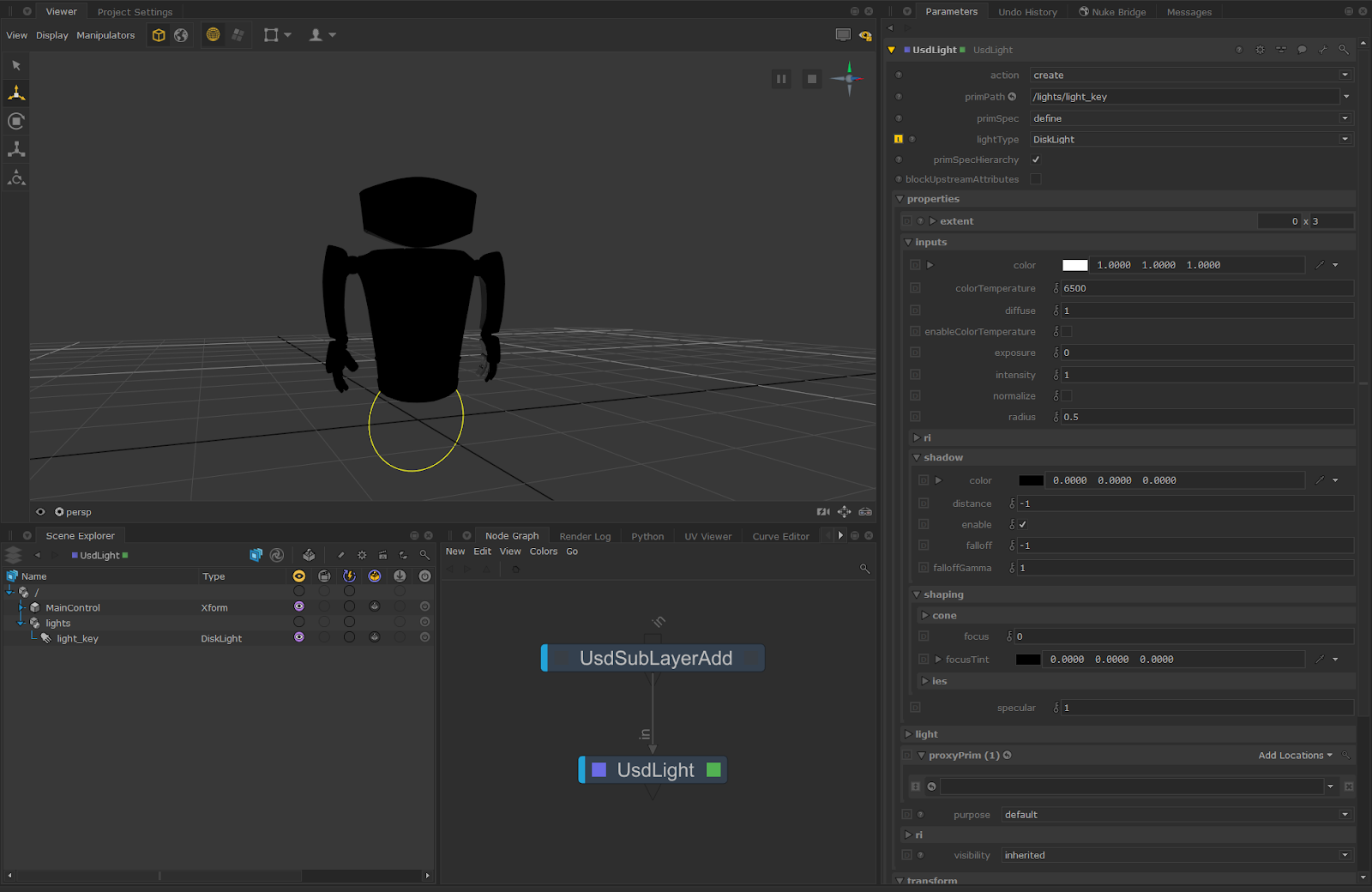This screenshot has width=1372, height=892.
Task: Click the white light color swatch
Action: click(1074, 265)
